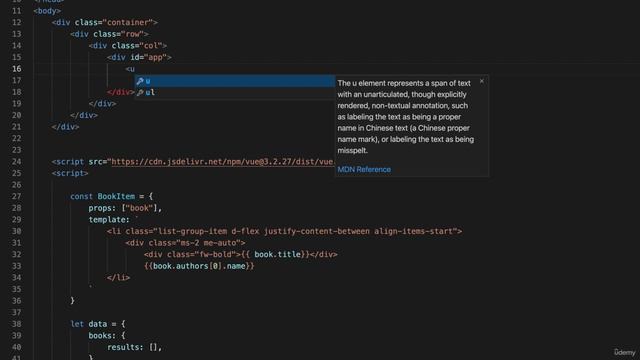Click the '<body>' tag on line 11
The height and width of the screenshot is (360, 640).
47,11
